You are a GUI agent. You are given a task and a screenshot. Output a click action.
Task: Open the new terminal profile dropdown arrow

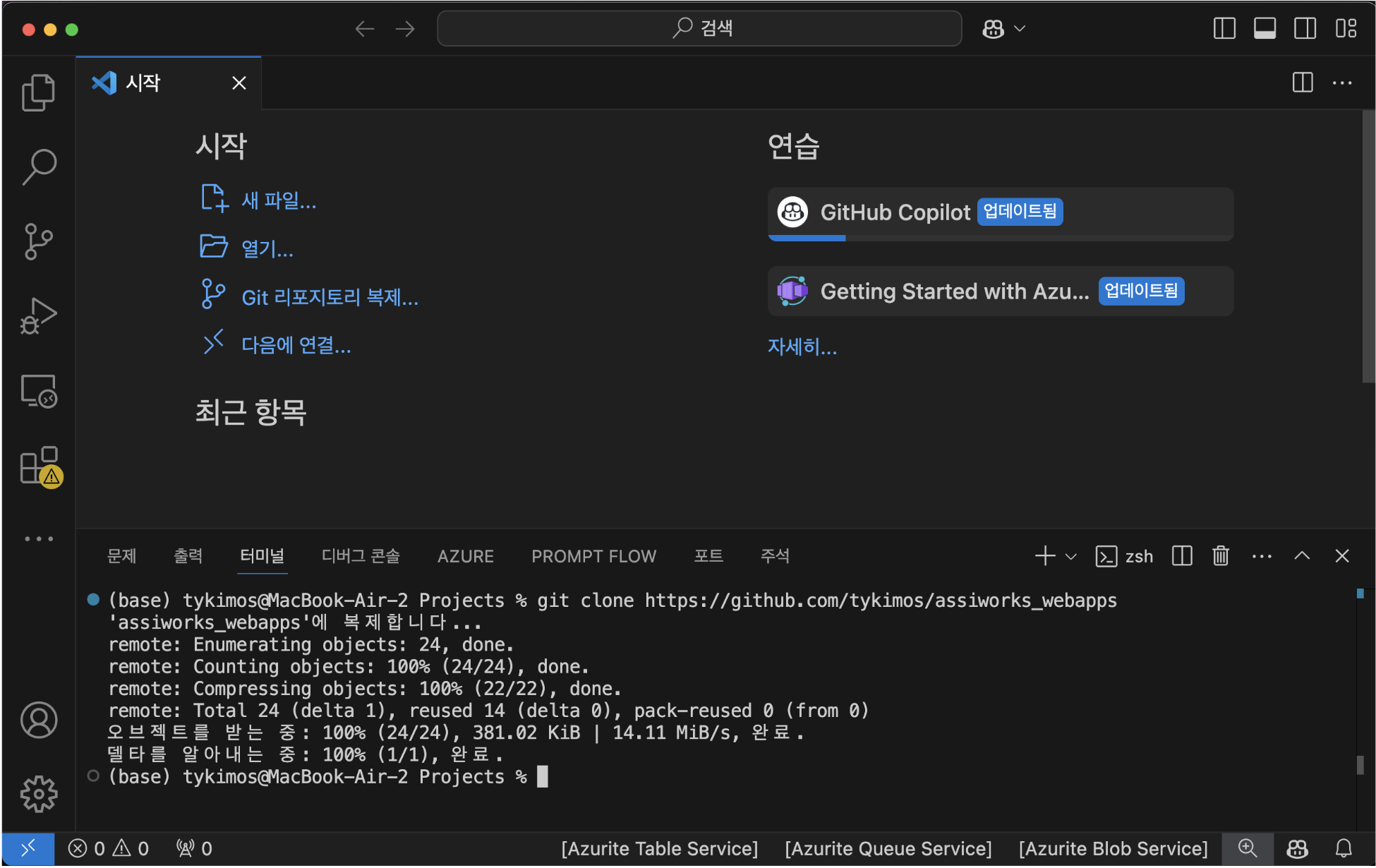pyautogui.click(x=1070, y=556)
